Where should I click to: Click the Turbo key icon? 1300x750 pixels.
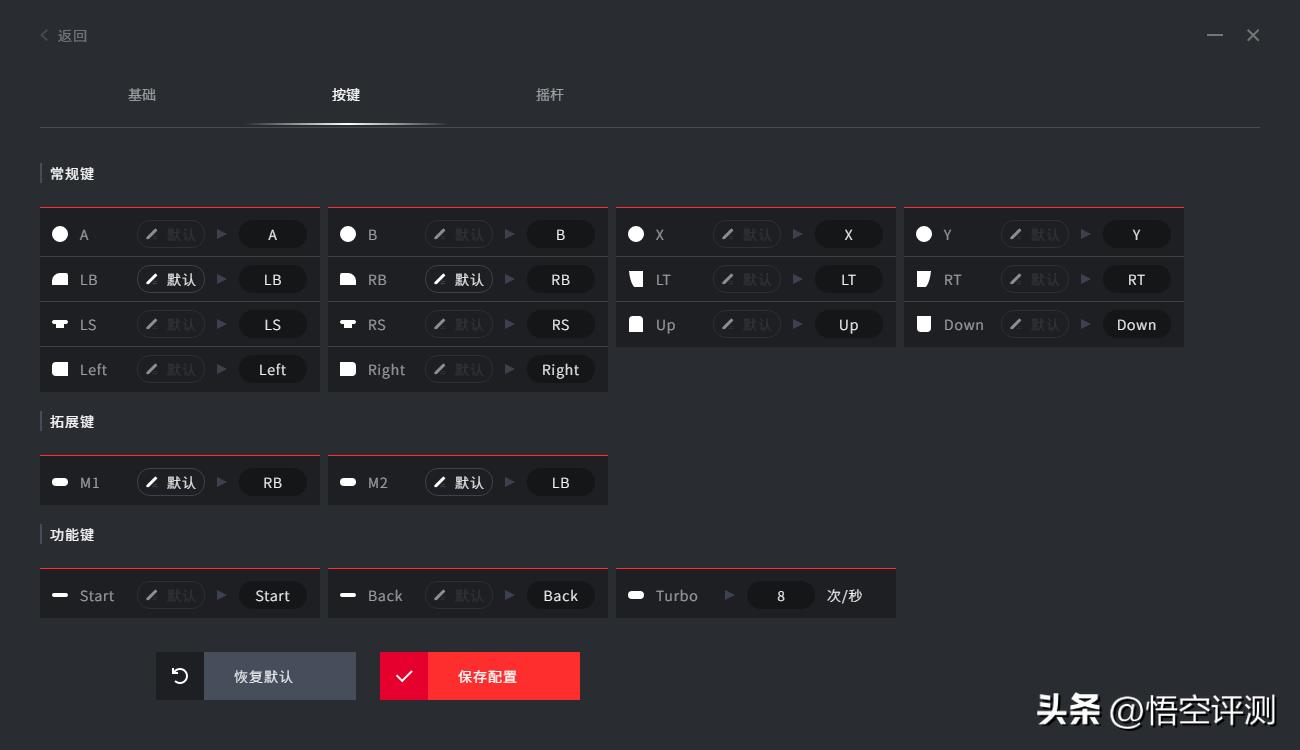click(636, 595)
